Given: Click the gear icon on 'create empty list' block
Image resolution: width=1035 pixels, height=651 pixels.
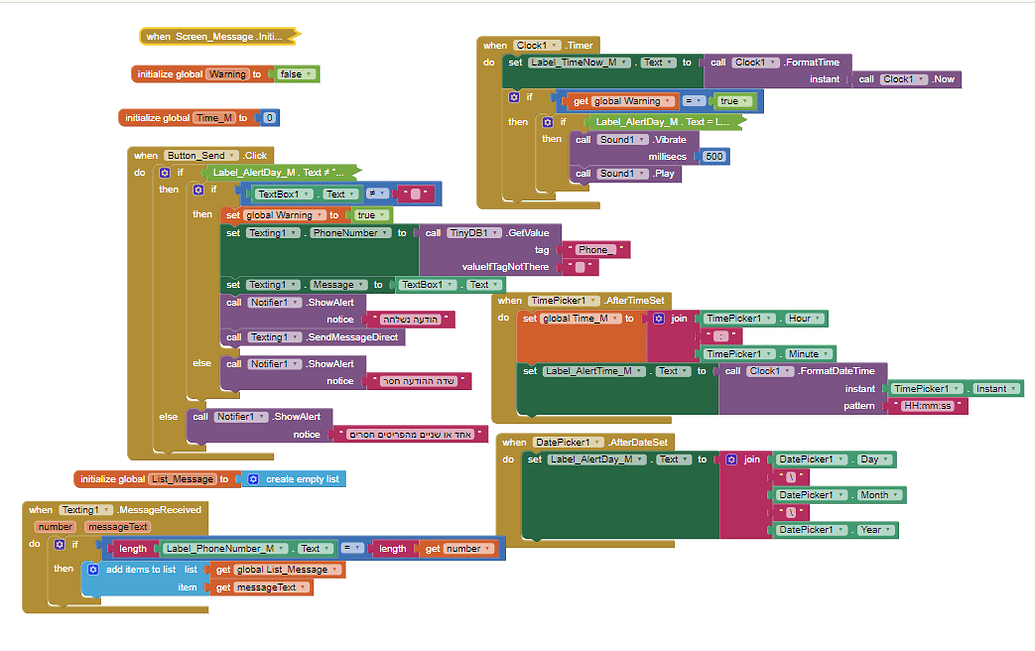Looking at the screenshot, I should (x=253, y=479).
